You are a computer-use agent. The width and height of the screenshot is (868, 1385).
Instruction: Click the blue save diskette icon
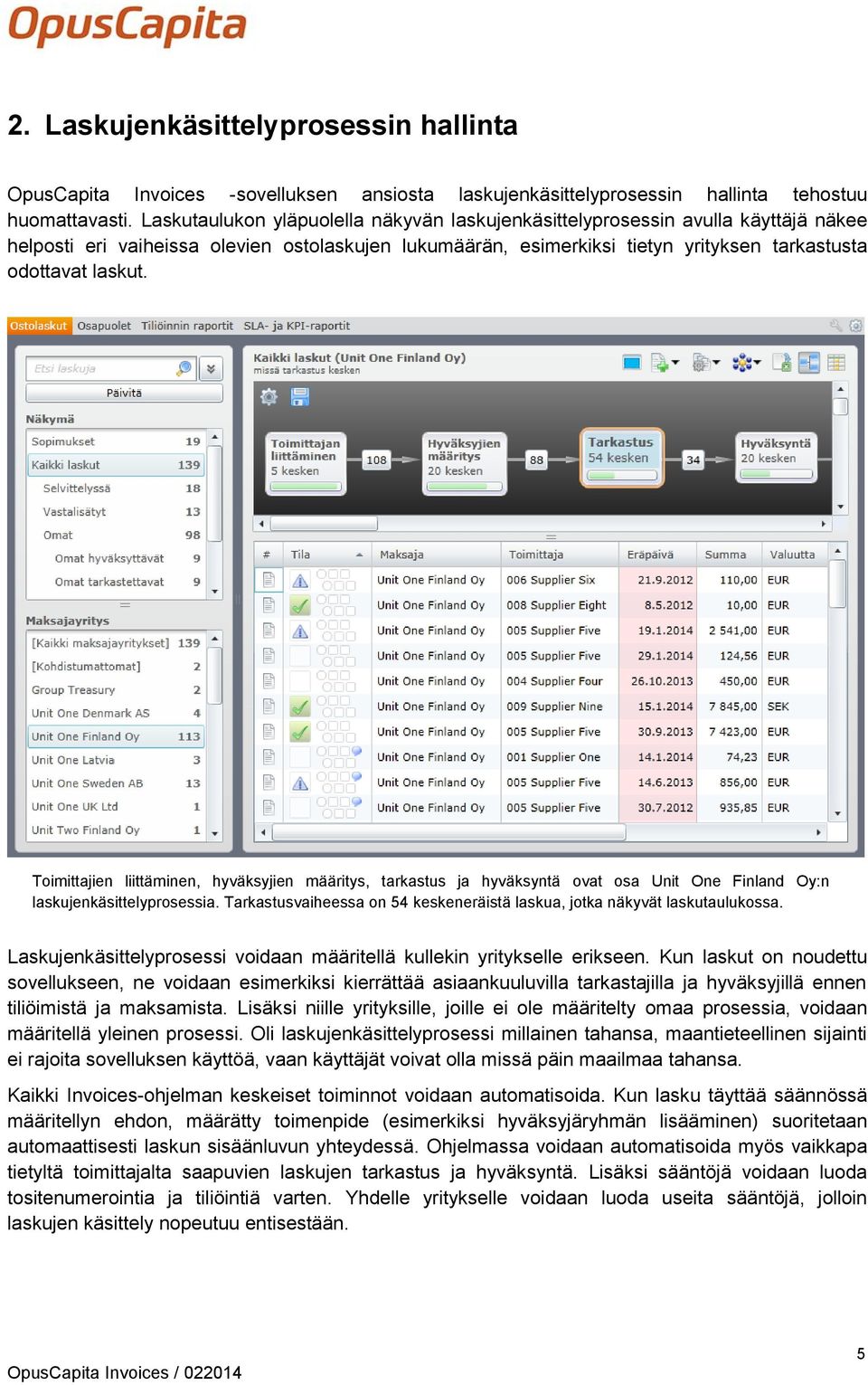300,396
